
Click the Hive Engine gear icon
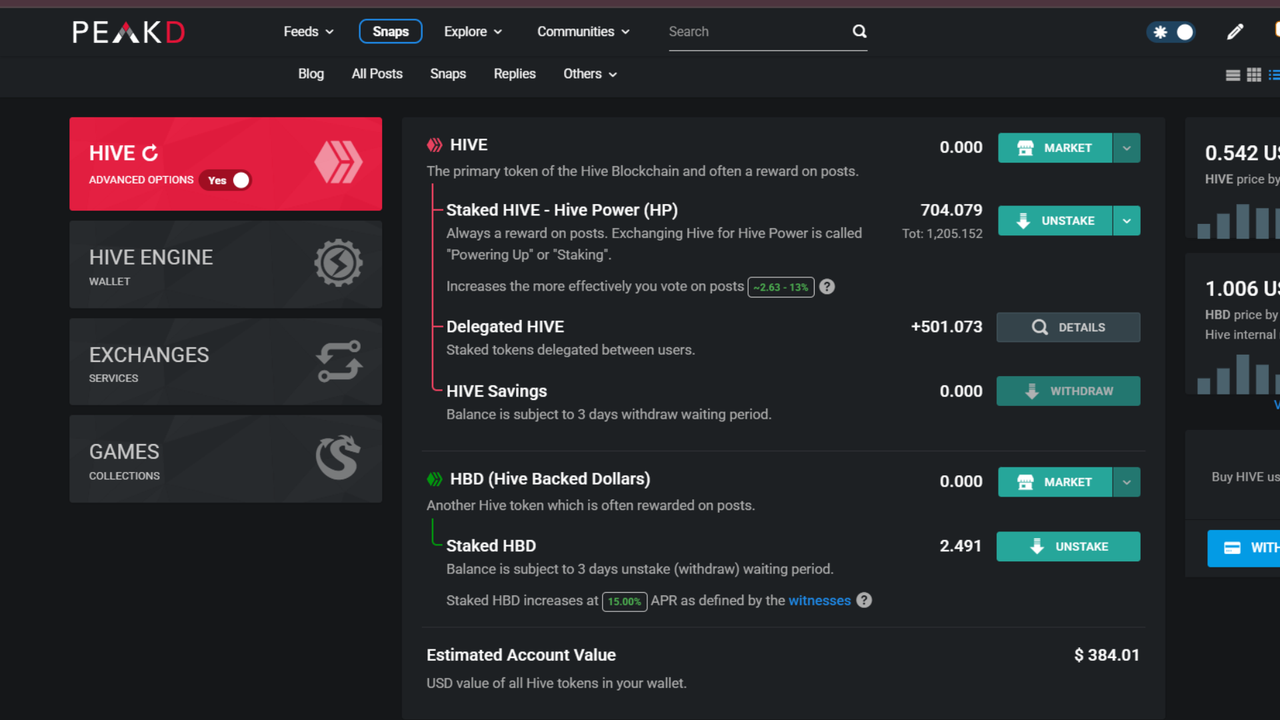pyautogui.click(x=339, y=264)
